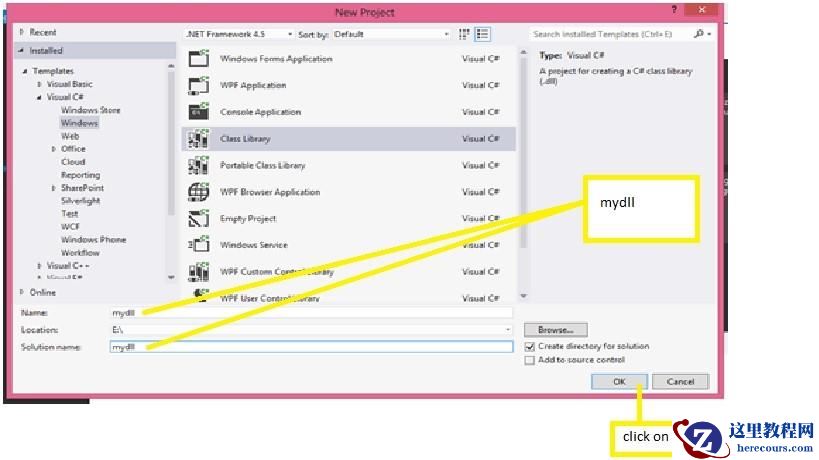Select the Cloud tree node
The height and width of the screenshot is (460, 819).
point(73,162)
